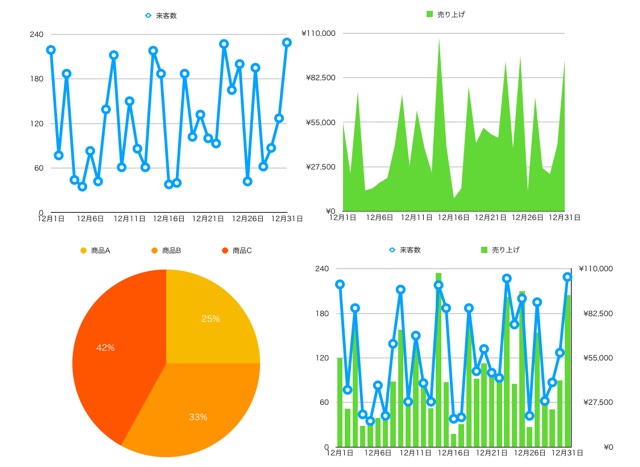The width and height of the screenshot is (640, 467).
Task: Click 来客数 legend text of the combo chart
Action: point(410,249)
